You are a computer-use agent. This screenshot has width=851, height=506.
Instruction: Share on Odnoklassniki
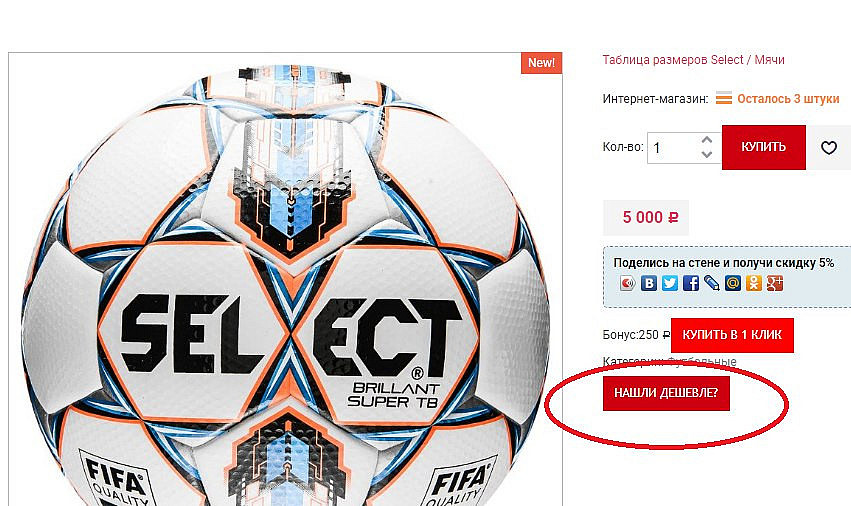(754, 283)
